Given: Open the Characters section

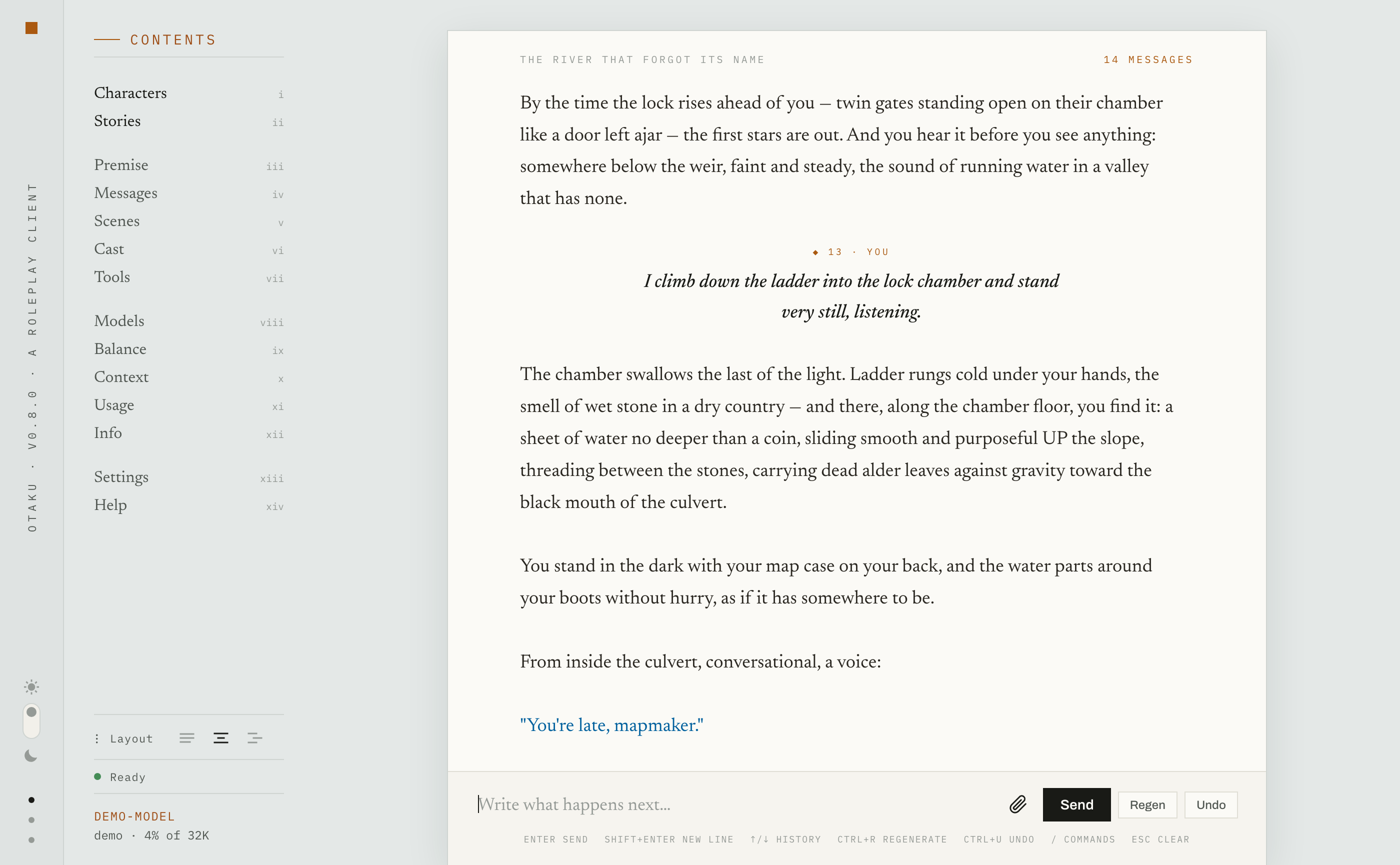Looking at the screenshot, I should (x=189, y=92).
